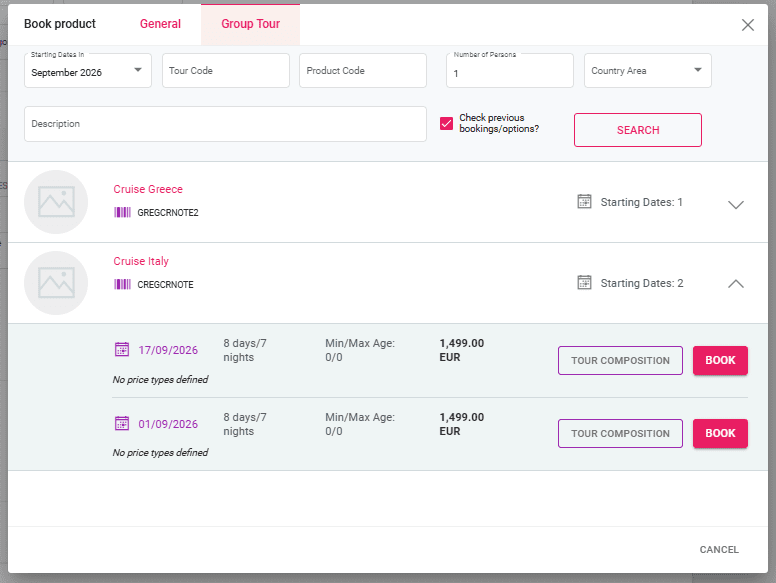The width and height of the screenshot is (776, 583).
Task: View Tour Composition for 01/09/2026 departure
Action: [620, 434]
